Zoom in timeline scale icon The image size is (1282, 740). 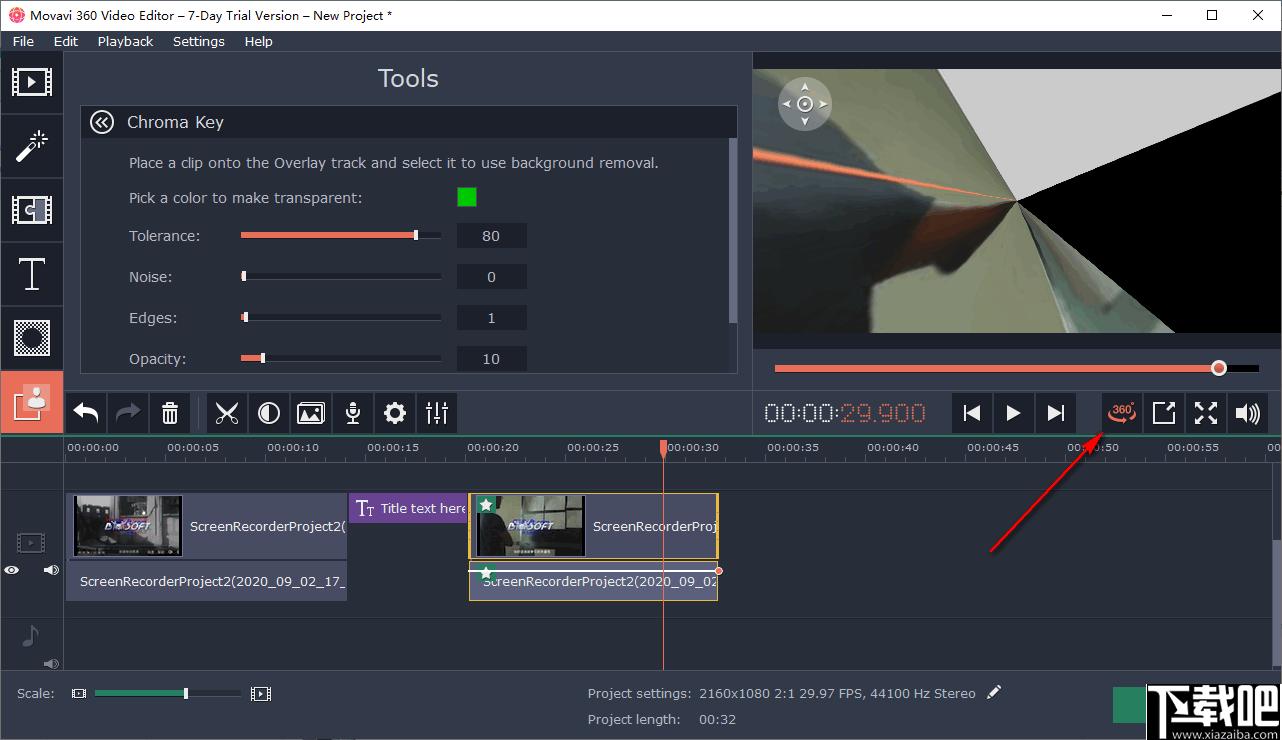coord(261,693)
